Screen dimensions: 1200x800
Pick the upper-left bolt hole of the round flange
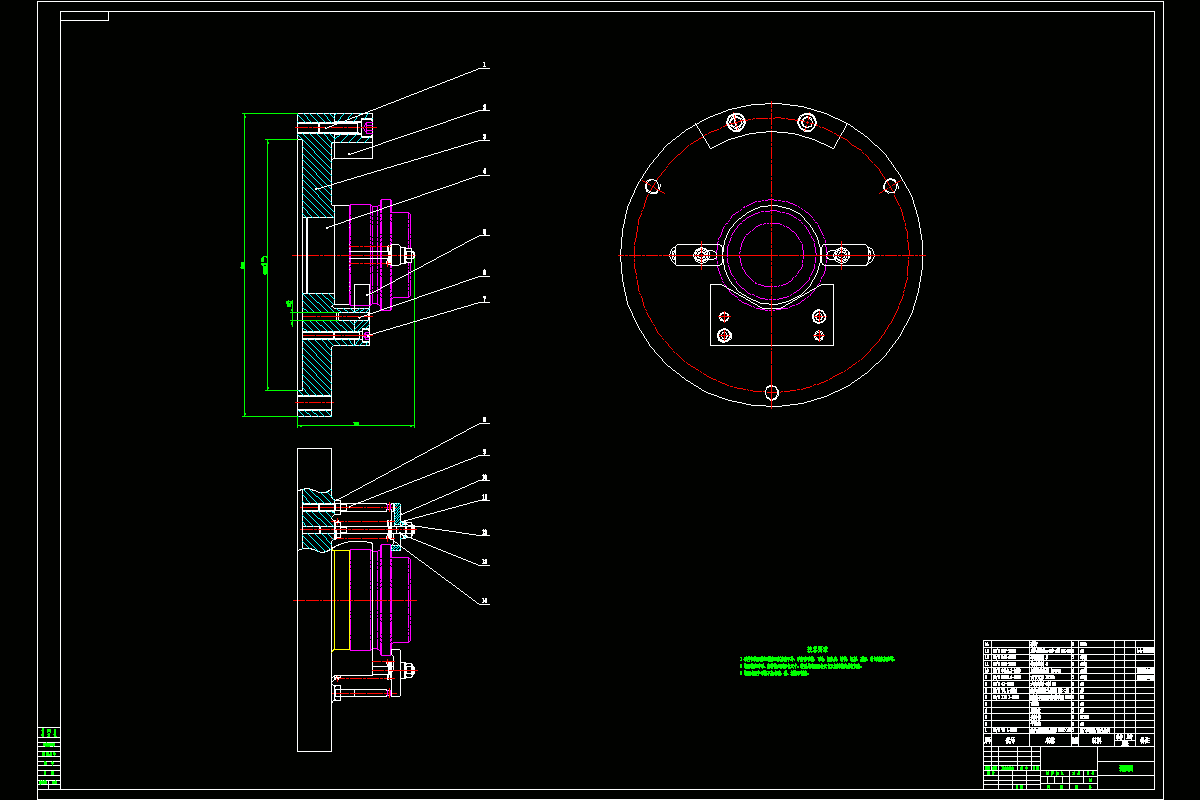[652, 186]
